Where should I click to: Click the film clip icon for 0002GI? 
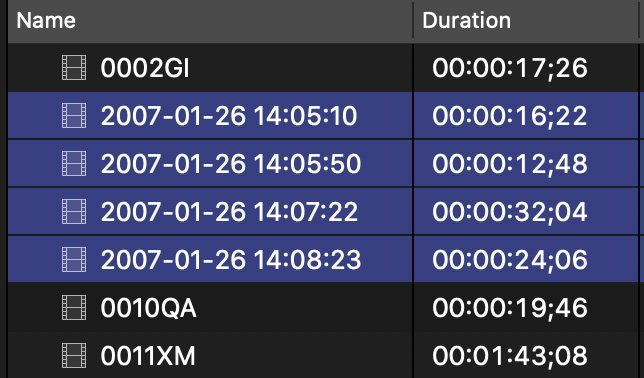point(74,68)
